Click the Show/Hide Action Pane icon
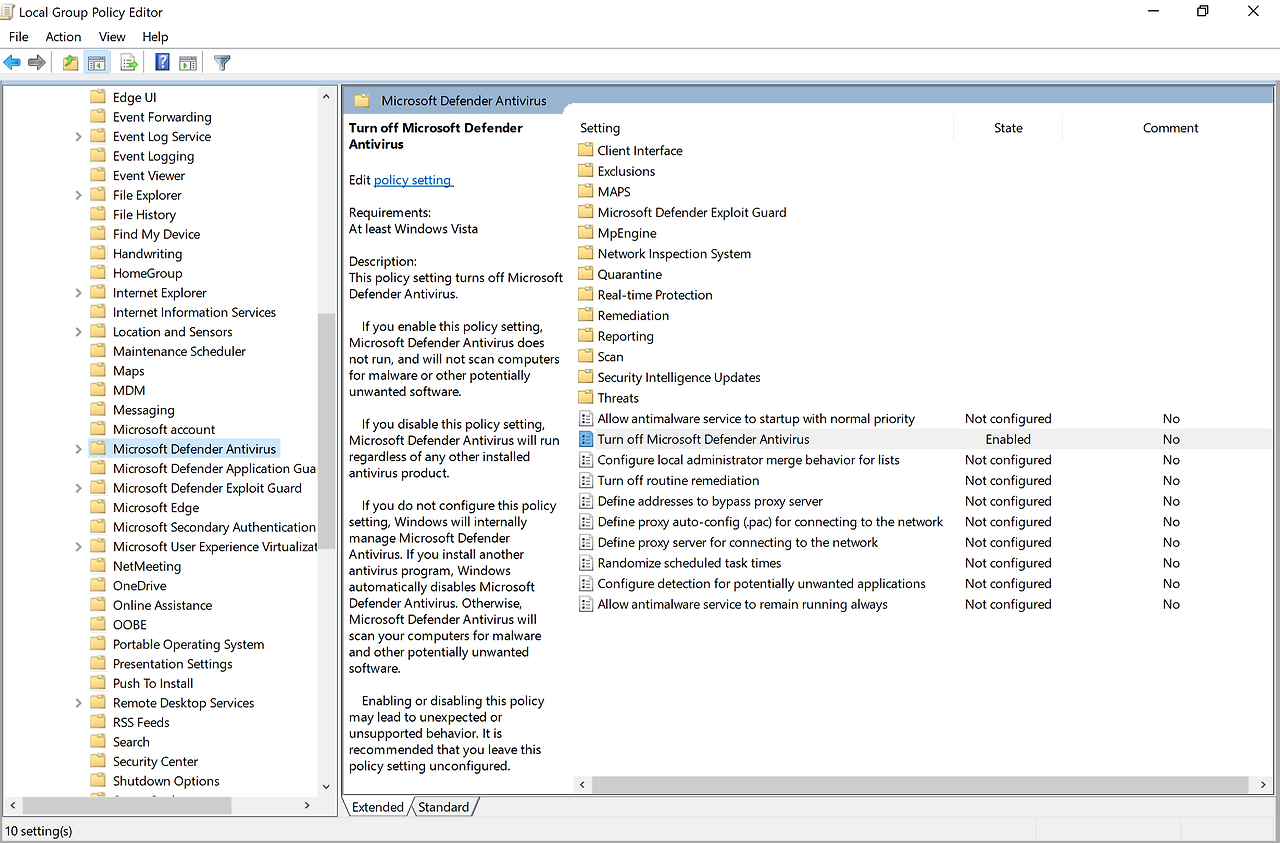The height and width of the screenshot is (843, 1280). pyautogui.click(x=188, y=62)
